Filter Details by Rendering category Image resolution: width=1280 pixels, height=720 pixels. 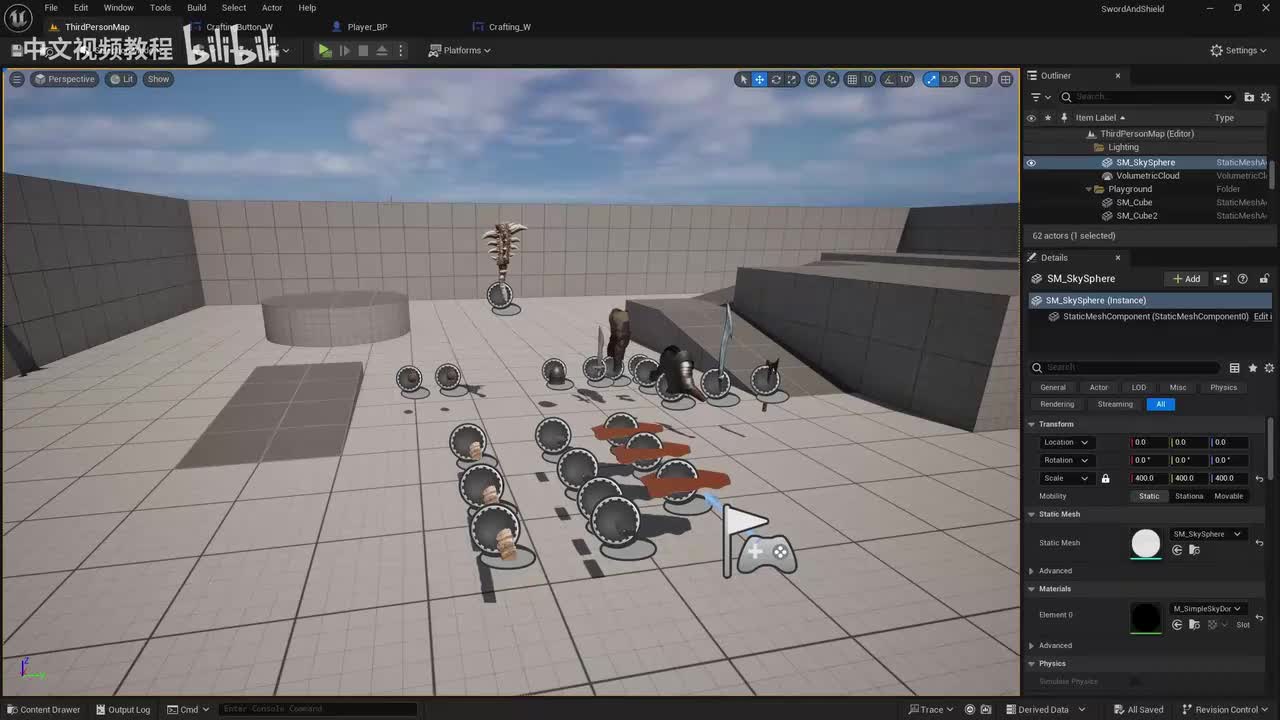pos(1057,405)
